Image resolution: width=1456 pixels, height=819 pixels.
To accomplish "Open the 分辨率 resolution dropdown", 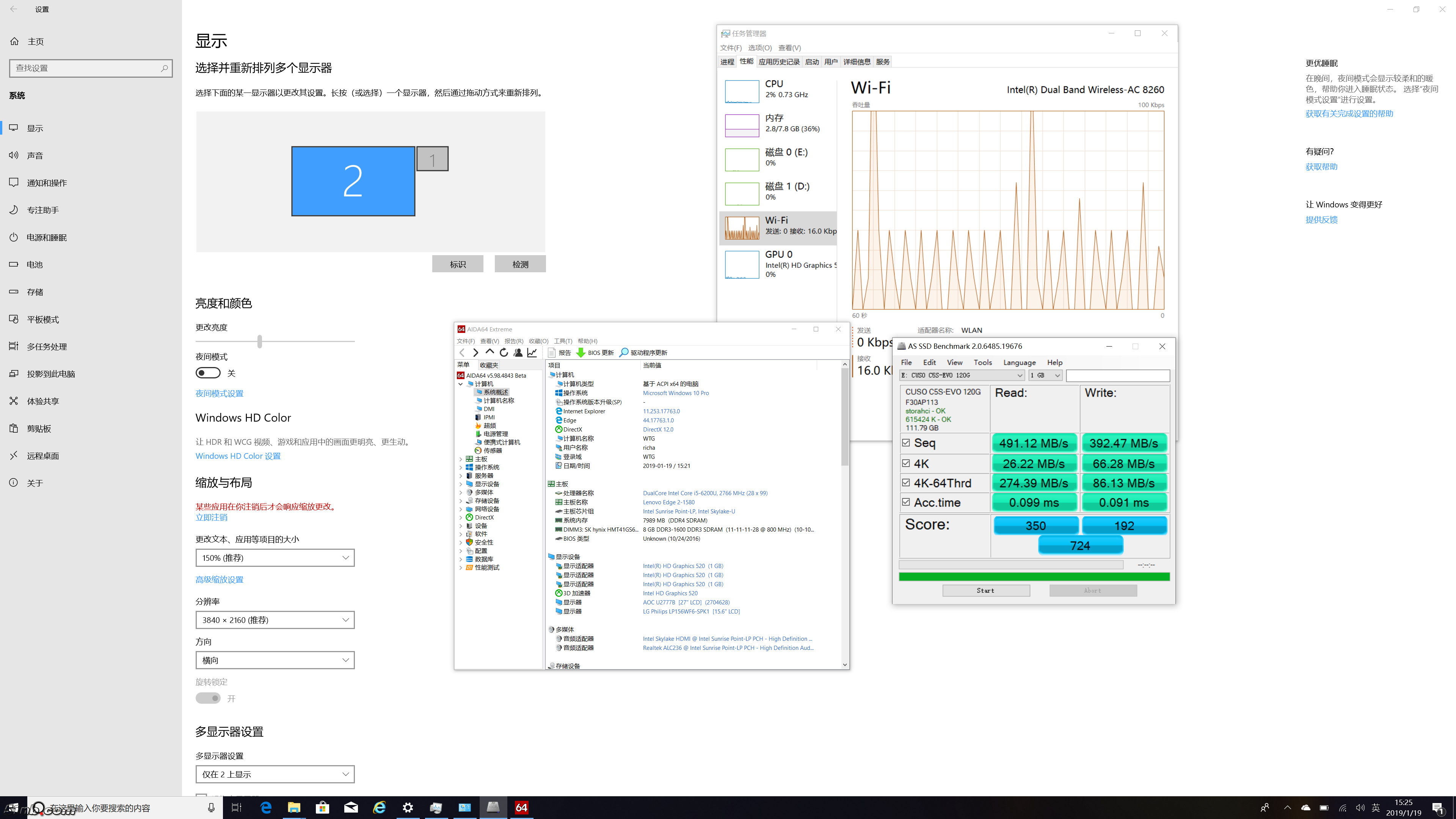I will [275, 620].
